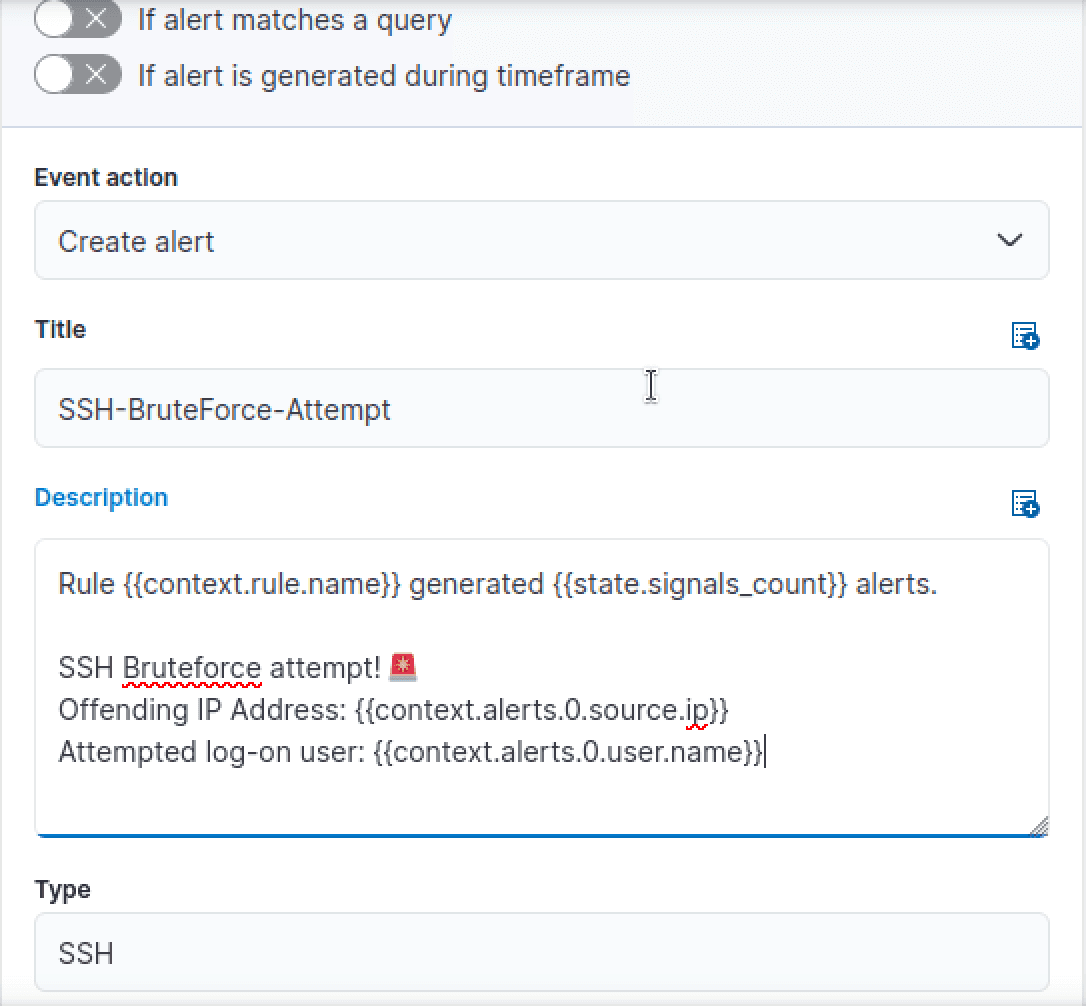Enable the "If alert matches a query" switch

(78, 19)
